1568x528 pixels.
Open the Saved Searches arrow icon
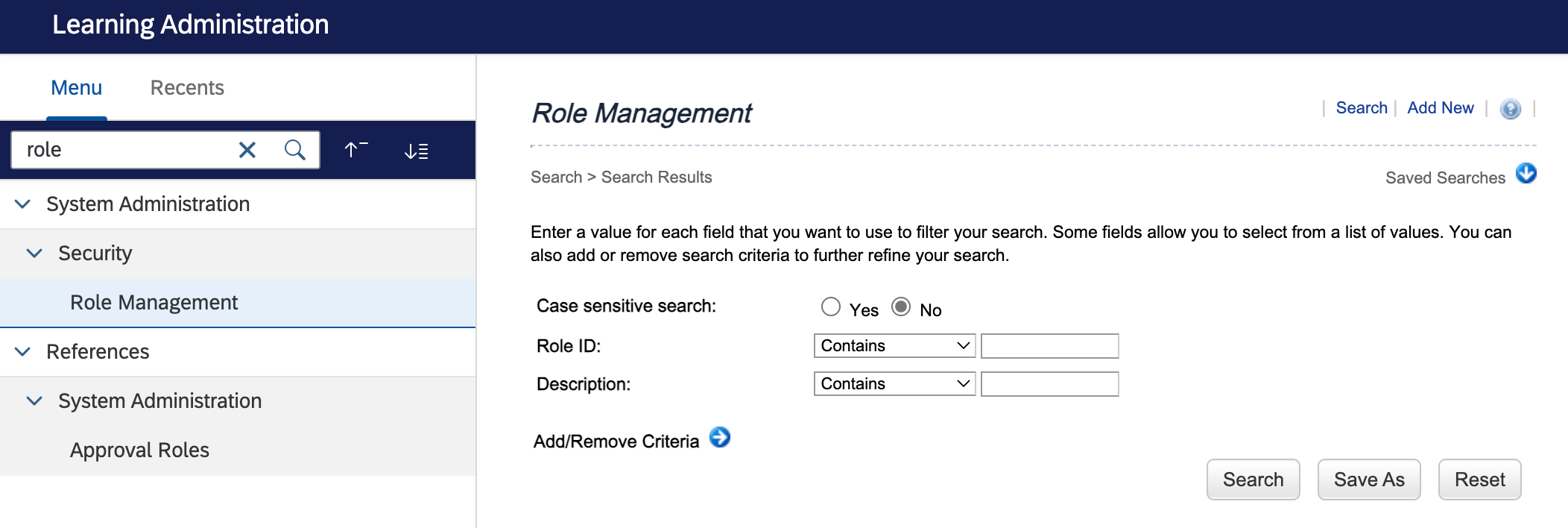click(1526, 174)
